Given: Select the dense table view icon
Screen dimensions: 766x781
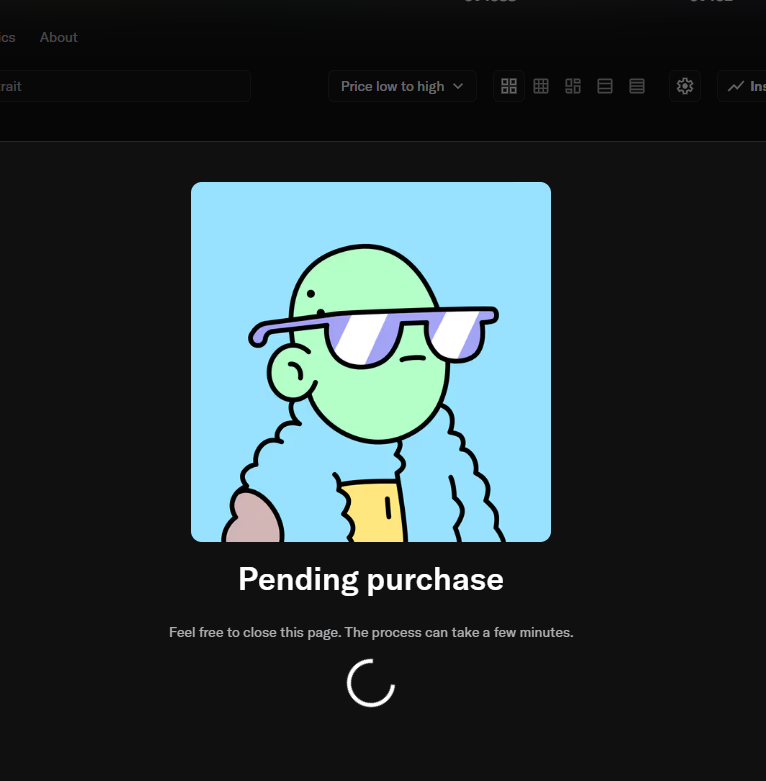Looking at the screenshot, I should pos(637,86).
